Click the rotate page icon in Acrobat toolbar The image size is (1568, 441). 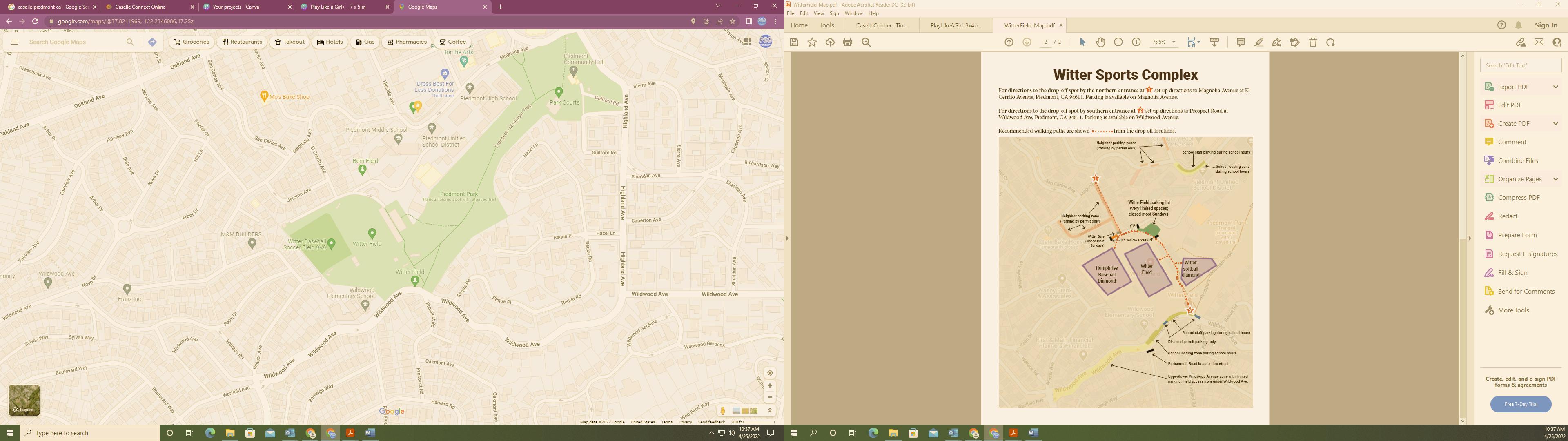1331,42
